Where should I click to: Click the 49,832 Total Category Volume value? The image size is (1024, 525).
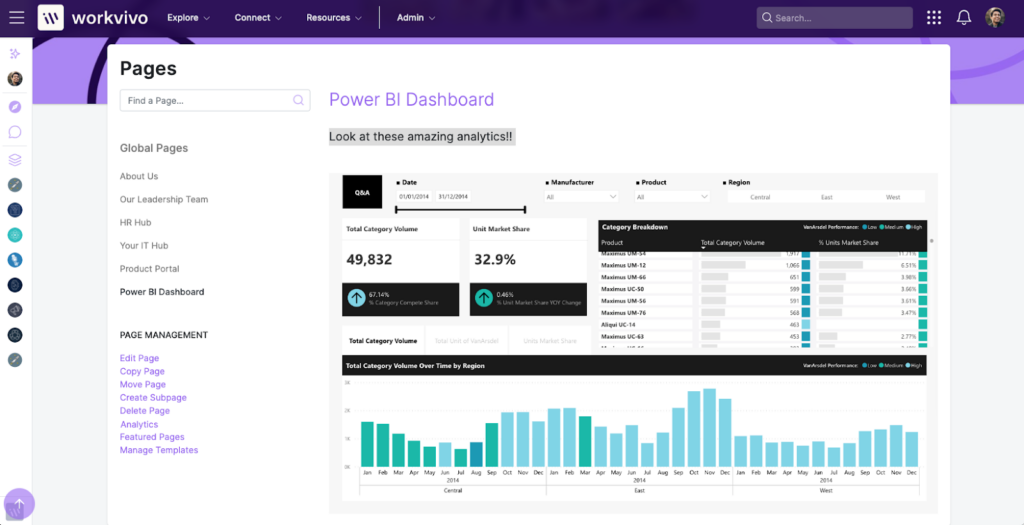pyautogui.click(x=369, y=260)
